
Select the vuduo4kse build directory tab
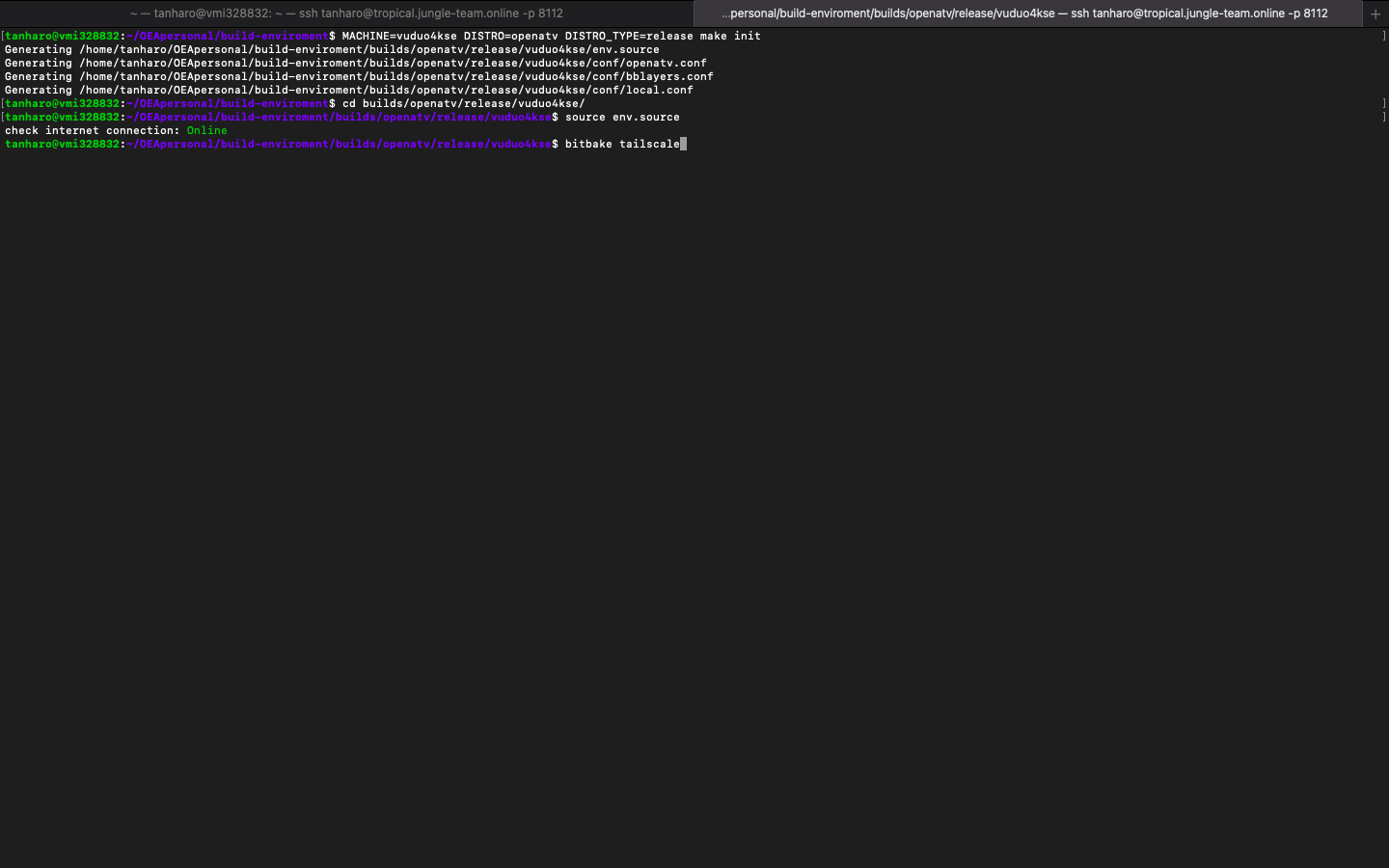click(x=1024, y=14)
